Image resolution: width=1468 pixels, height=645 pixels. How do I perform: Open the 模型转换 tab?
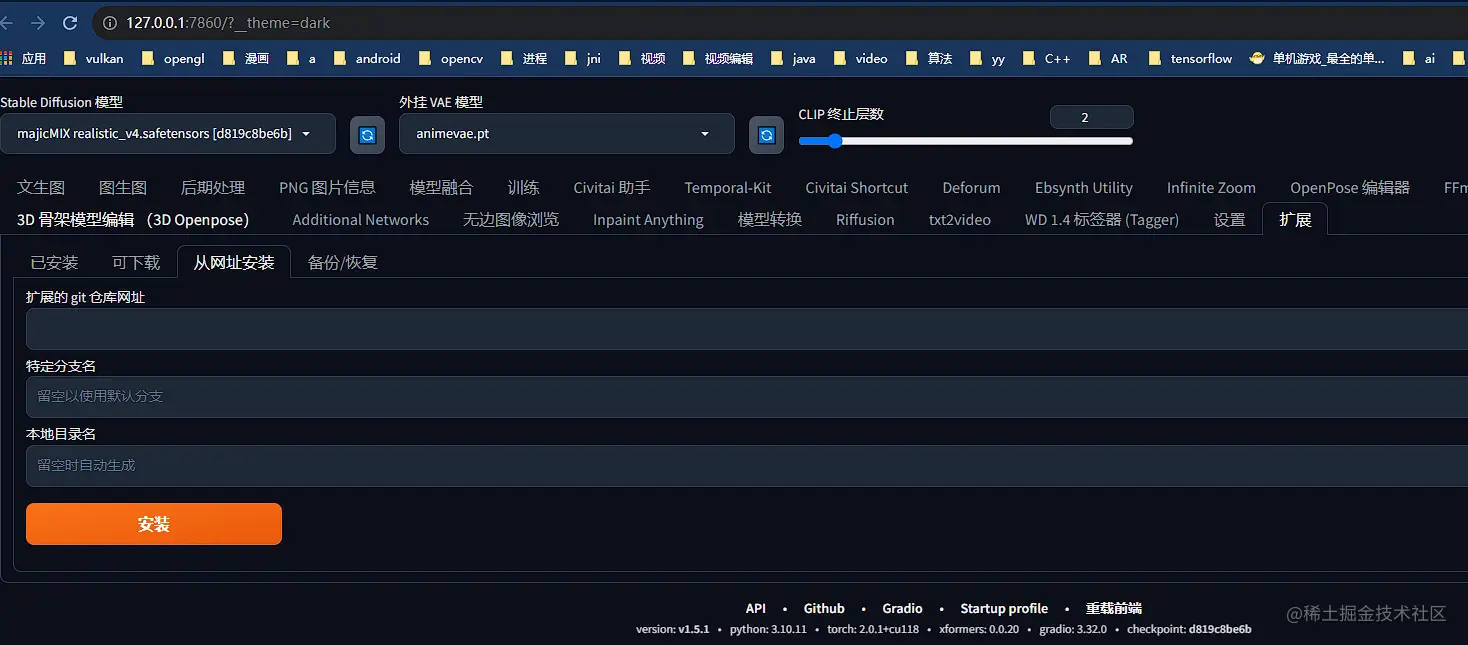click(x=770, y=220)
